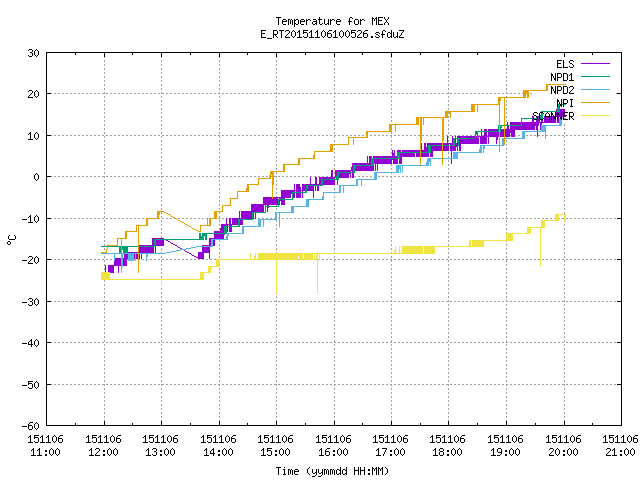Click the y-axis label -20
640x480 pixels.
(x=31, y=260)
